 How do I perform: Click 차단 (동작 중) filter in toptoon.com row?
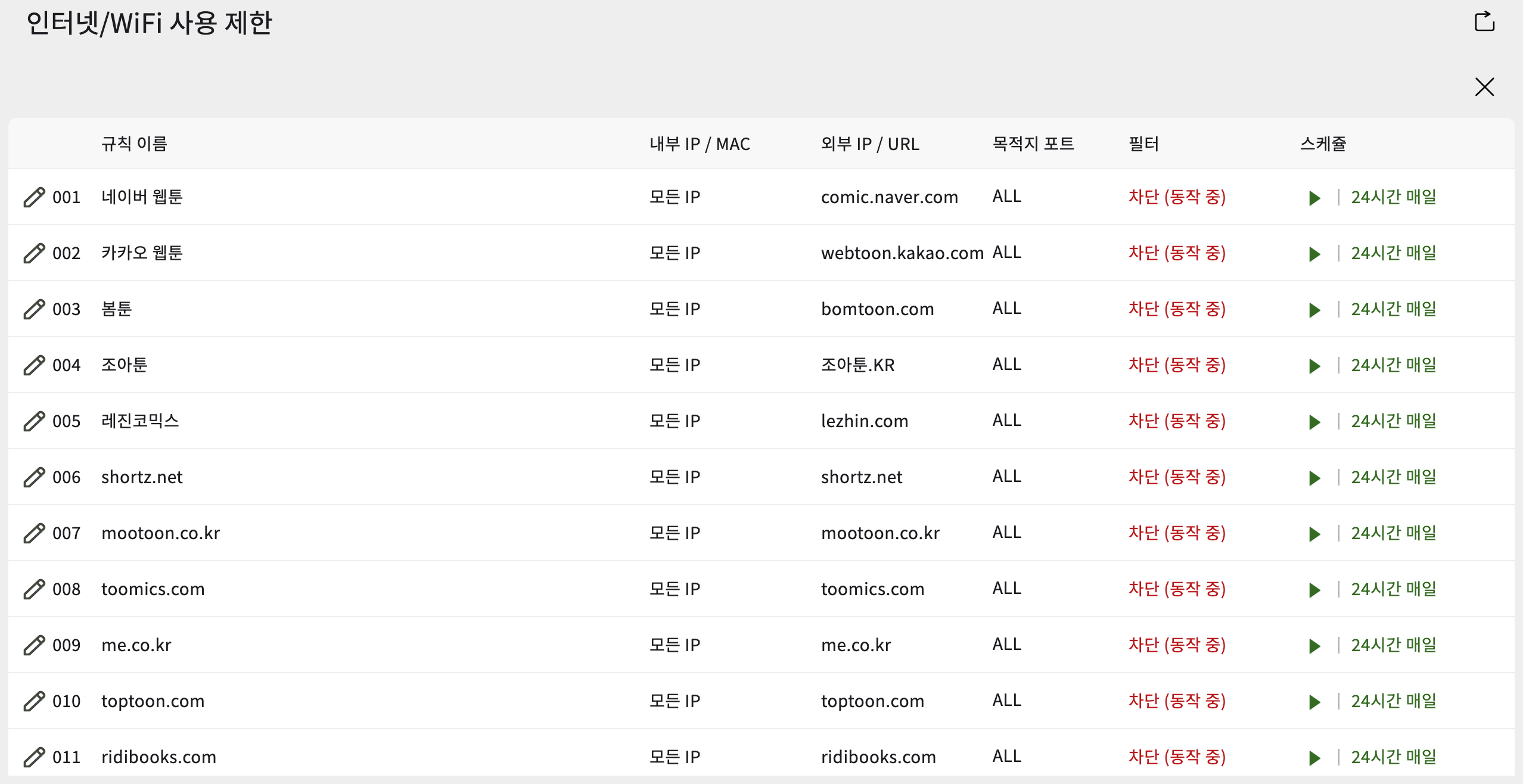coord(1177,701)
